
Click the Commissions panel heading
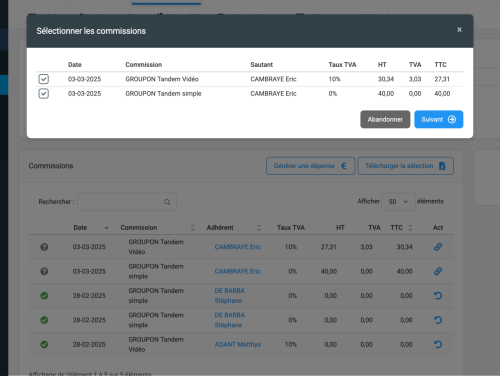[51, 166]
